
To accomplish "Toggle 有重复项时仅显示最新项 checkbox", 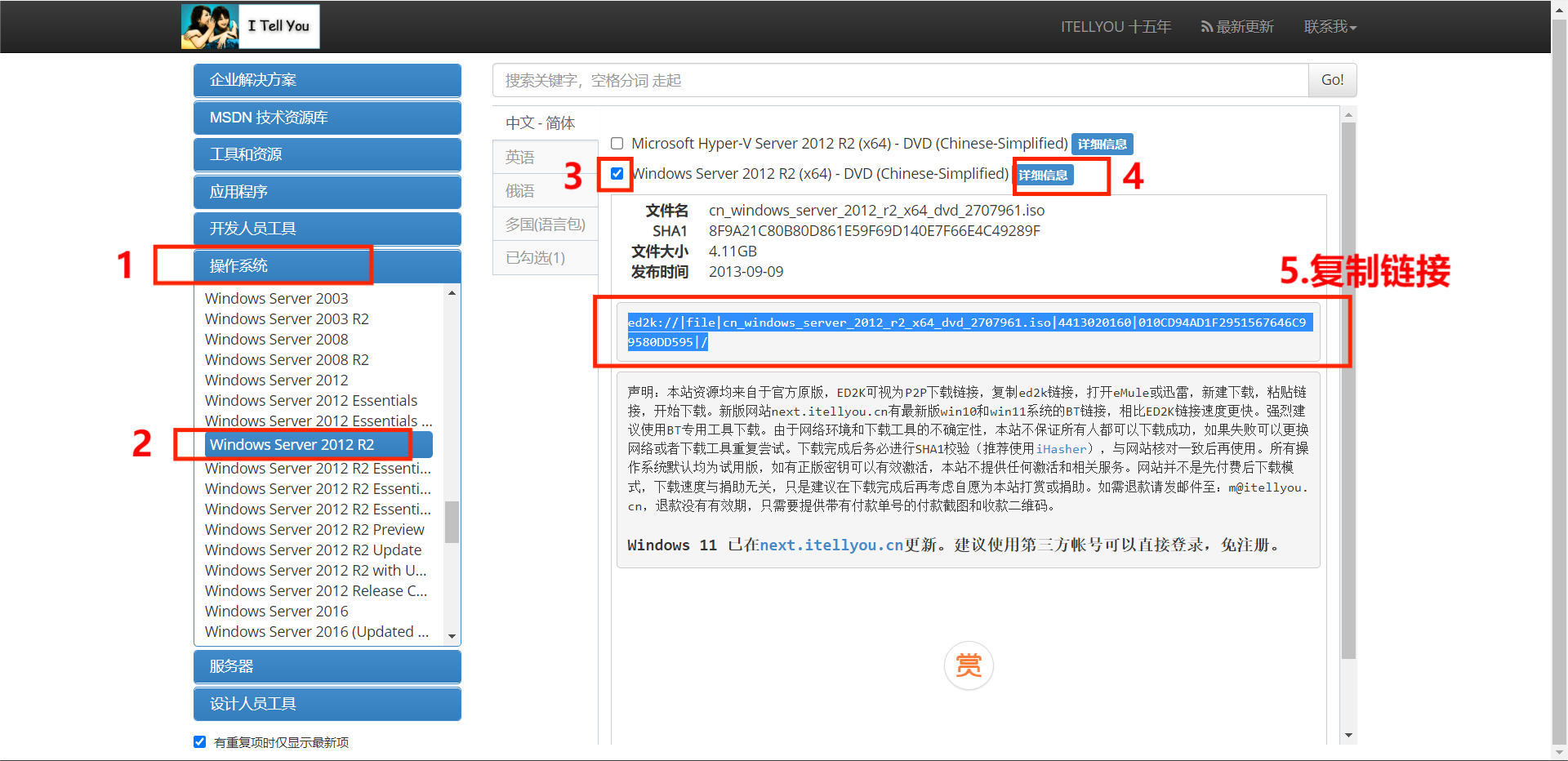I will [199, 741].
